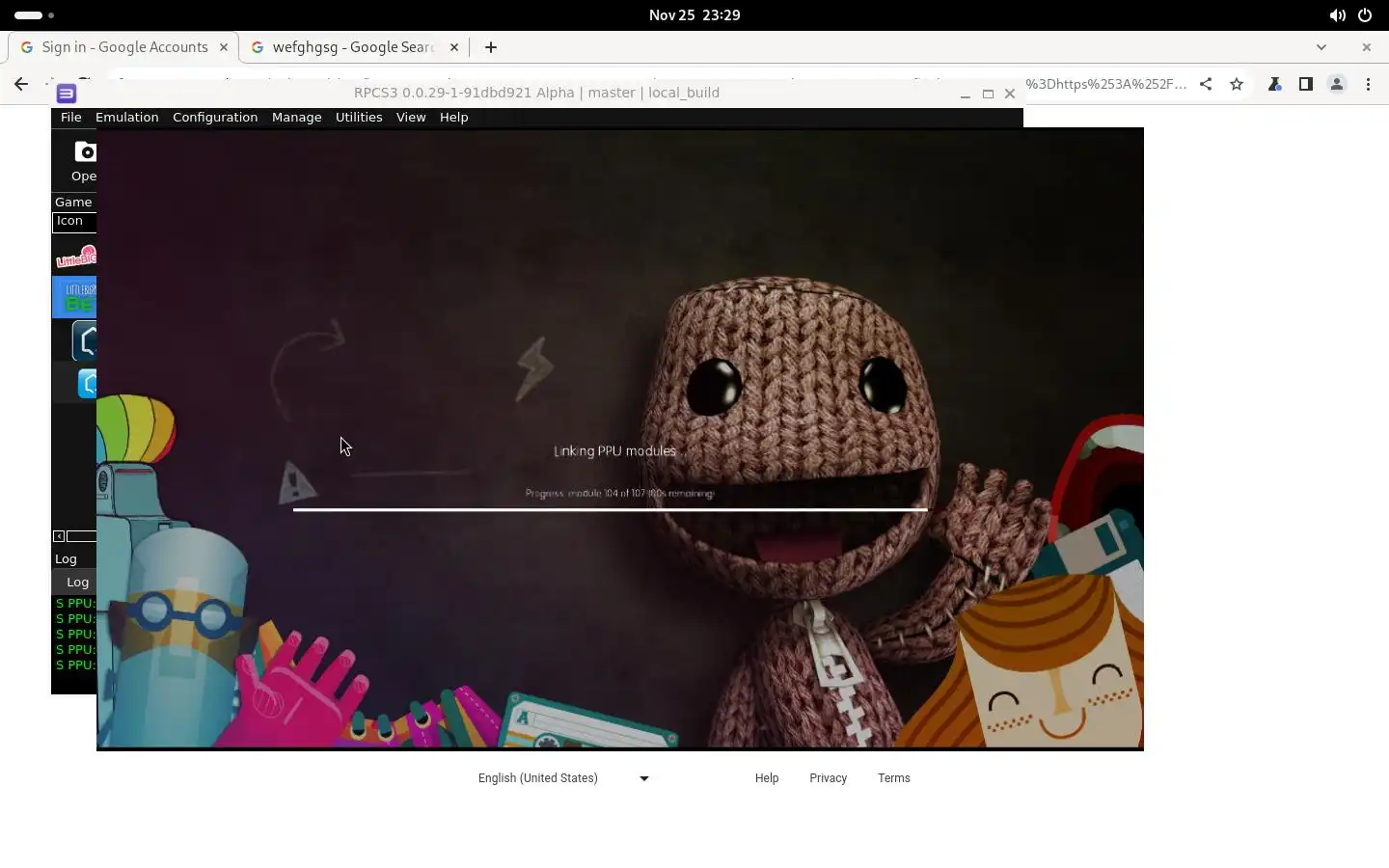Select the light blue hexagon game icon

coord(87,384)
